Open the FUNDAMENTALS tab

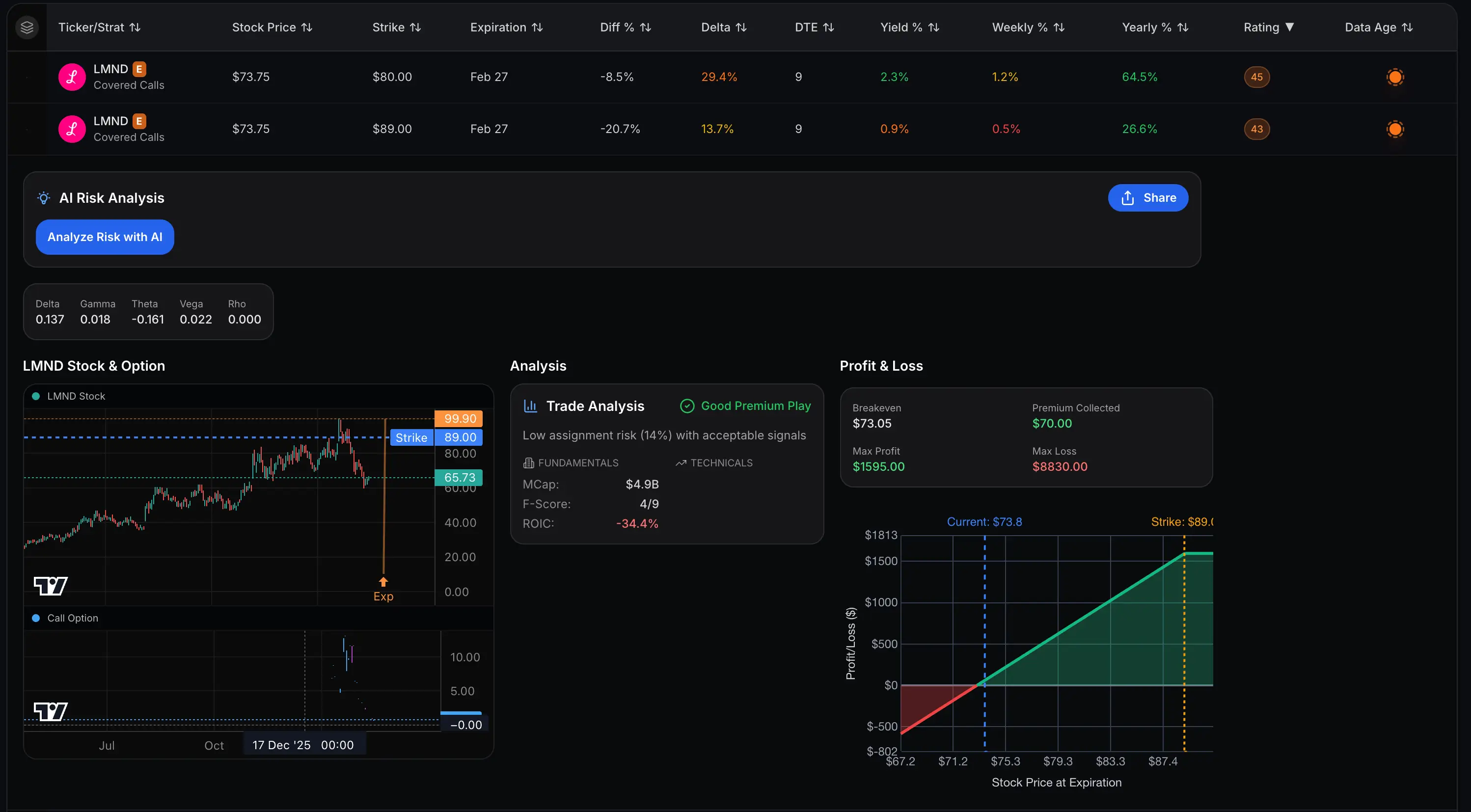(x=571, y=463)
